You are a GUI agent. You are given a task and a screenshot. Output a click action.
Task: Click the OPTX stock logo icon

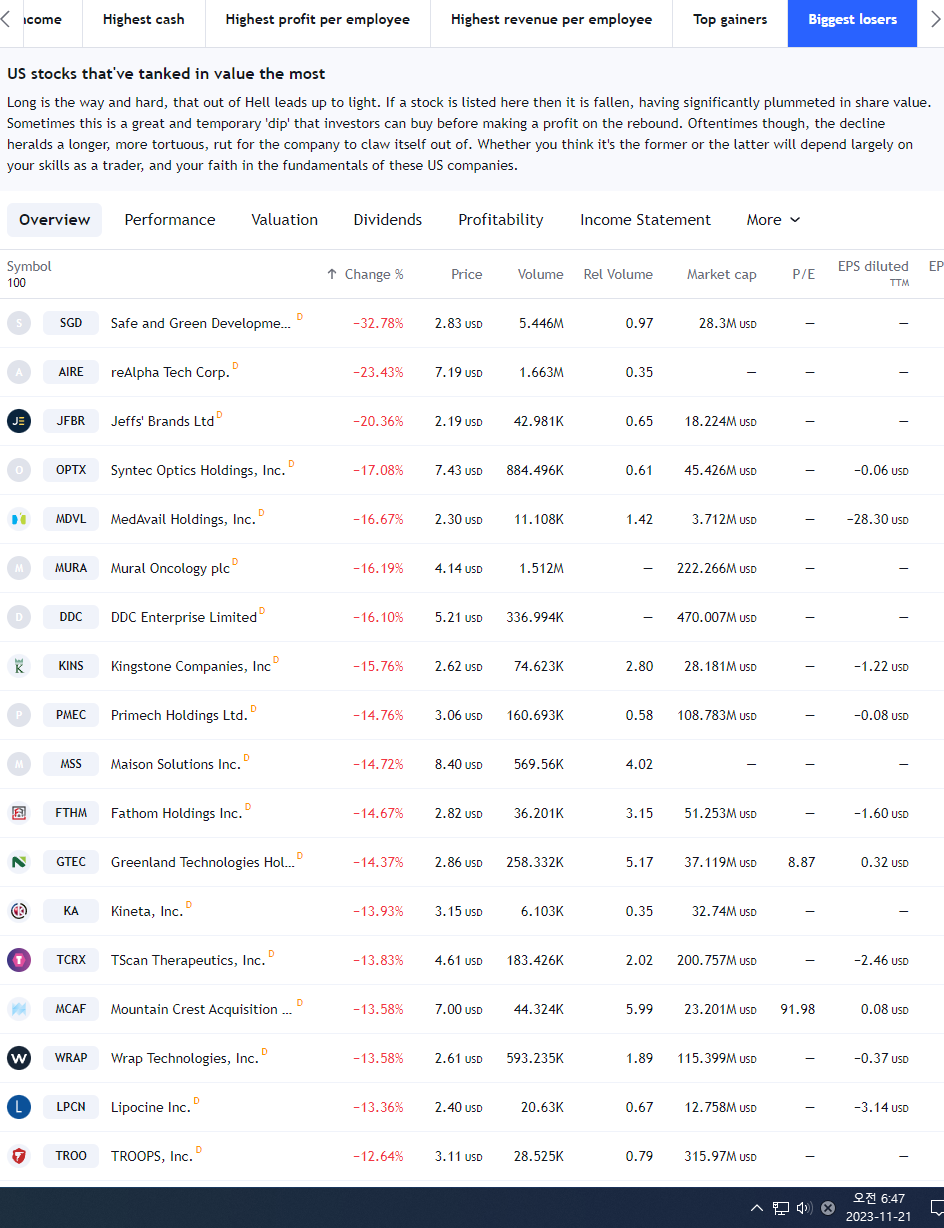pos(19,470)
